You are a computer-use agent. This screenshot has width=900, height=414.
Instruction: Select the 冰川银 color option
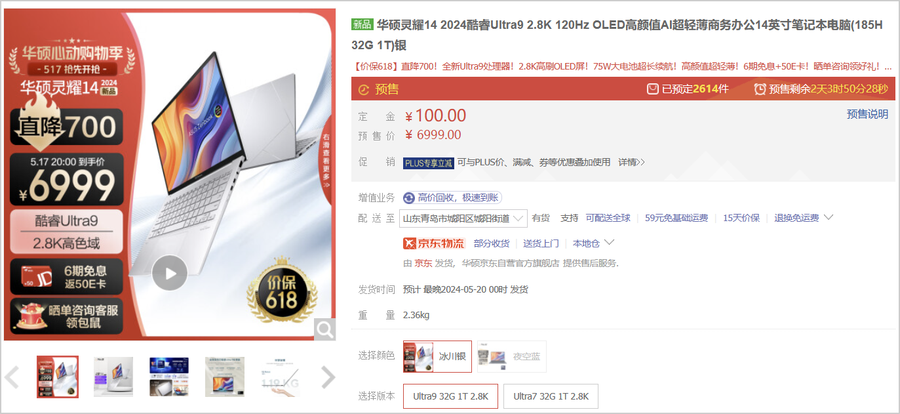(x=437, y=356)
